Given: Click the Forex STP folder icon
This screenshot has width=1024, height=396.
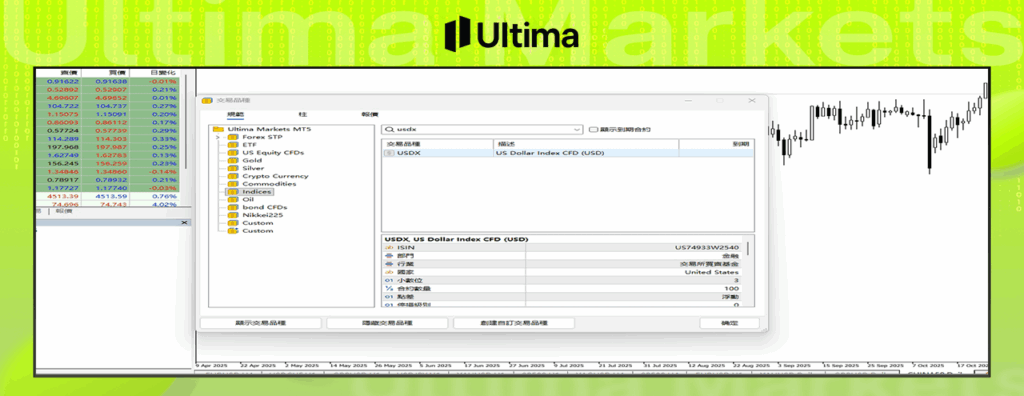Looking at the screenshot, I should 233,137.
